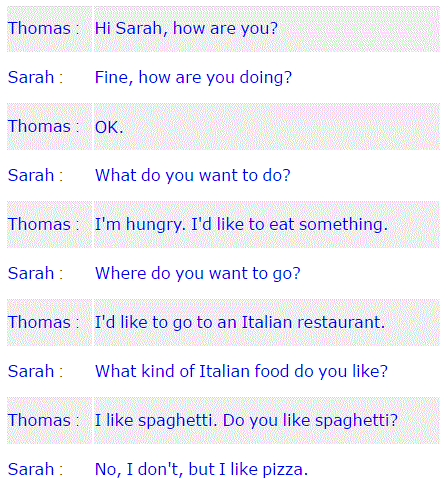The width and height of the screenshot is (440, 499).
Task: Click 'I'm hungry. I'd like to eat something.'
Action: pyautogui.click(x=241, y=224)
